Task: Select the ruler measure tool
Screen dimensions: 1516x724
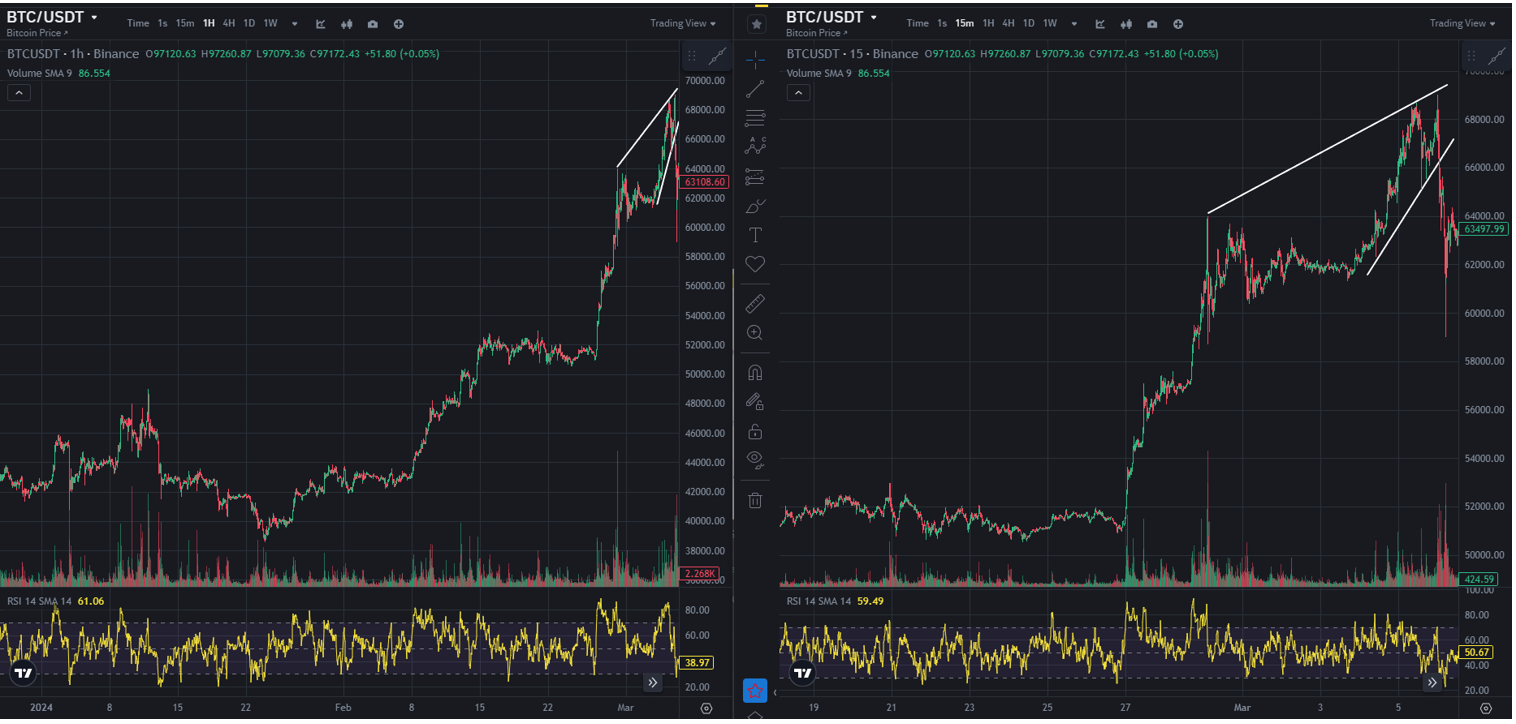Action: point(755,303)
